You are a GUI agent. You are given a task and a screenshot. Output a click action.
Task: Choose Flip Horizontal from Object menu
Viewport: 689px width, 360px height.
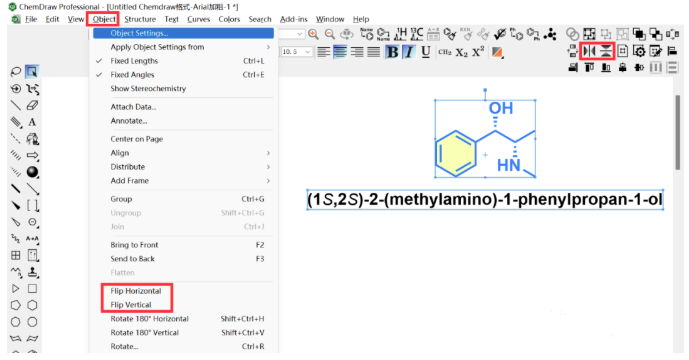(x=136, y=291)
